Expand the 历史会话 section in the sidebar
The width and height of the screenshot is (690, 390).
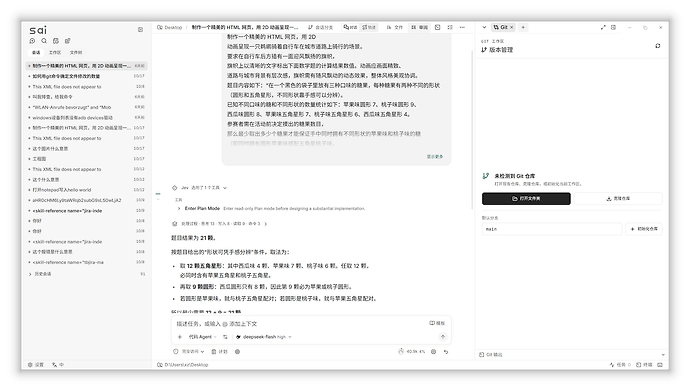(x=40, y=274)
